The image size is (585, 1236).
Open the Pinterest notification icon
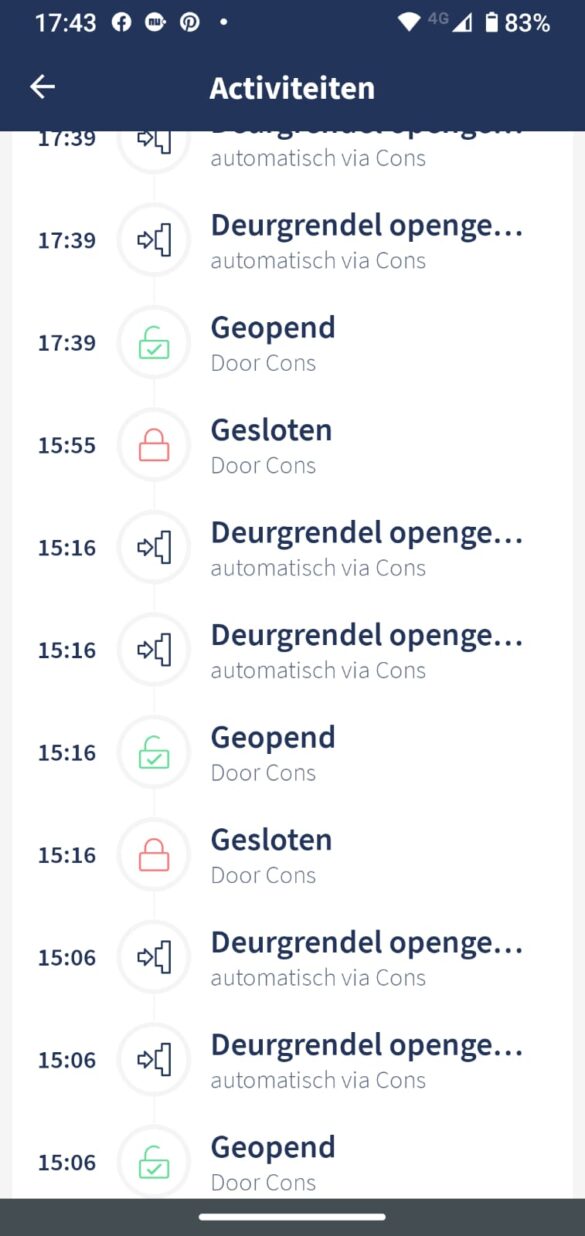coord(189,22)
